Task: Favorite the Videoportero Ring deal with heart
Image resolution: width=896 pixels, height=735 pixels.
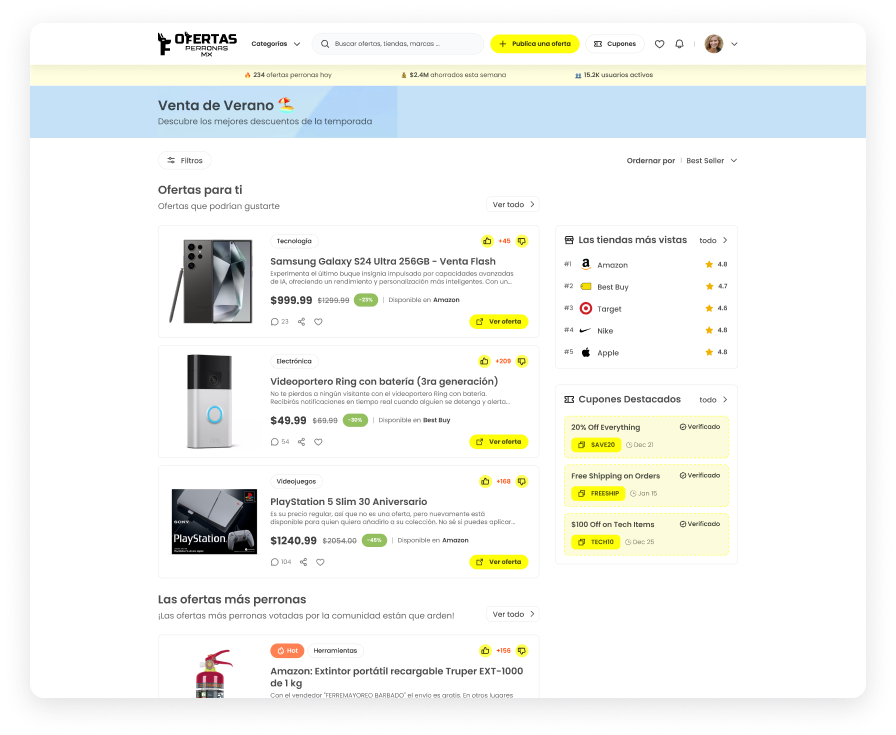Action: point(319,442)
